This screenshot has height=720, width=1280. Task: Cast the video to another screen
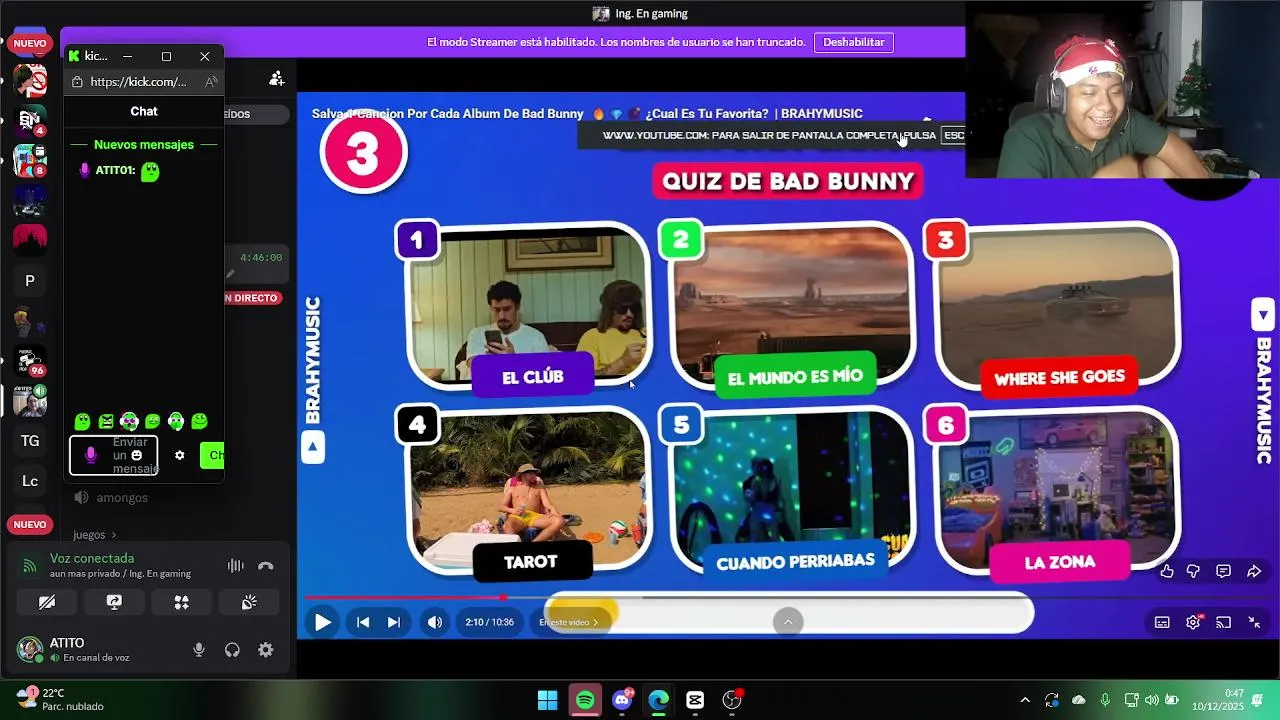[x=1223, y=622]
